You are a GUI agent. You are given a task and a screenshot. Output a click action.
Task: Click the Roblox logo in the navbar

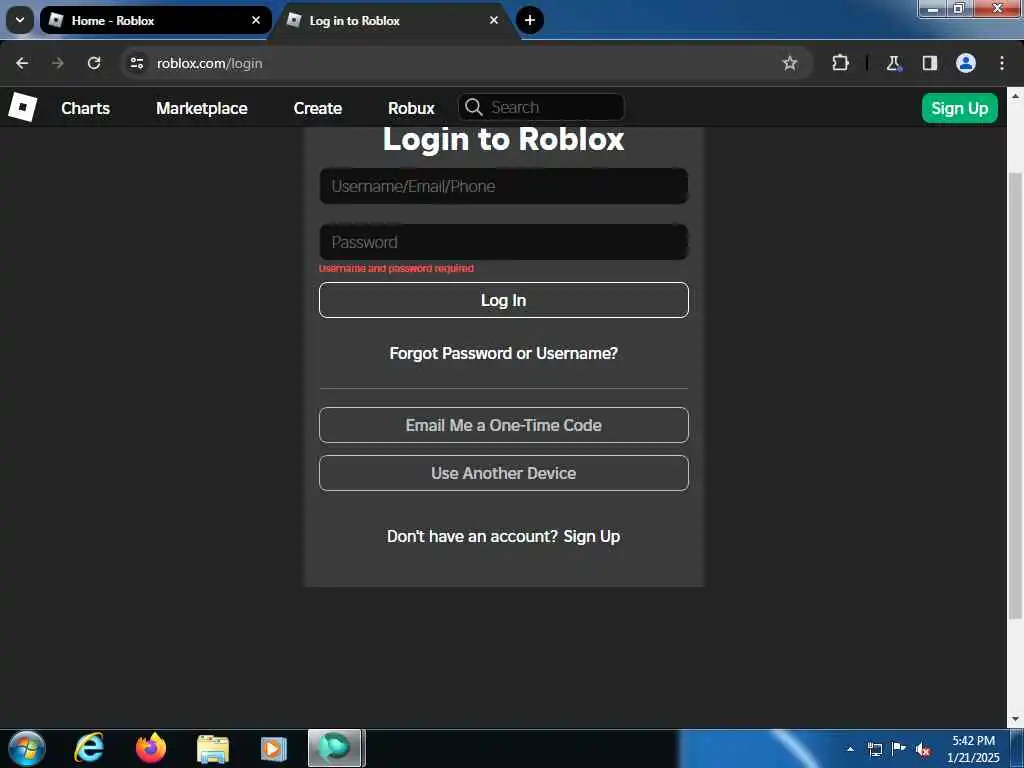[x=22, y=107]
